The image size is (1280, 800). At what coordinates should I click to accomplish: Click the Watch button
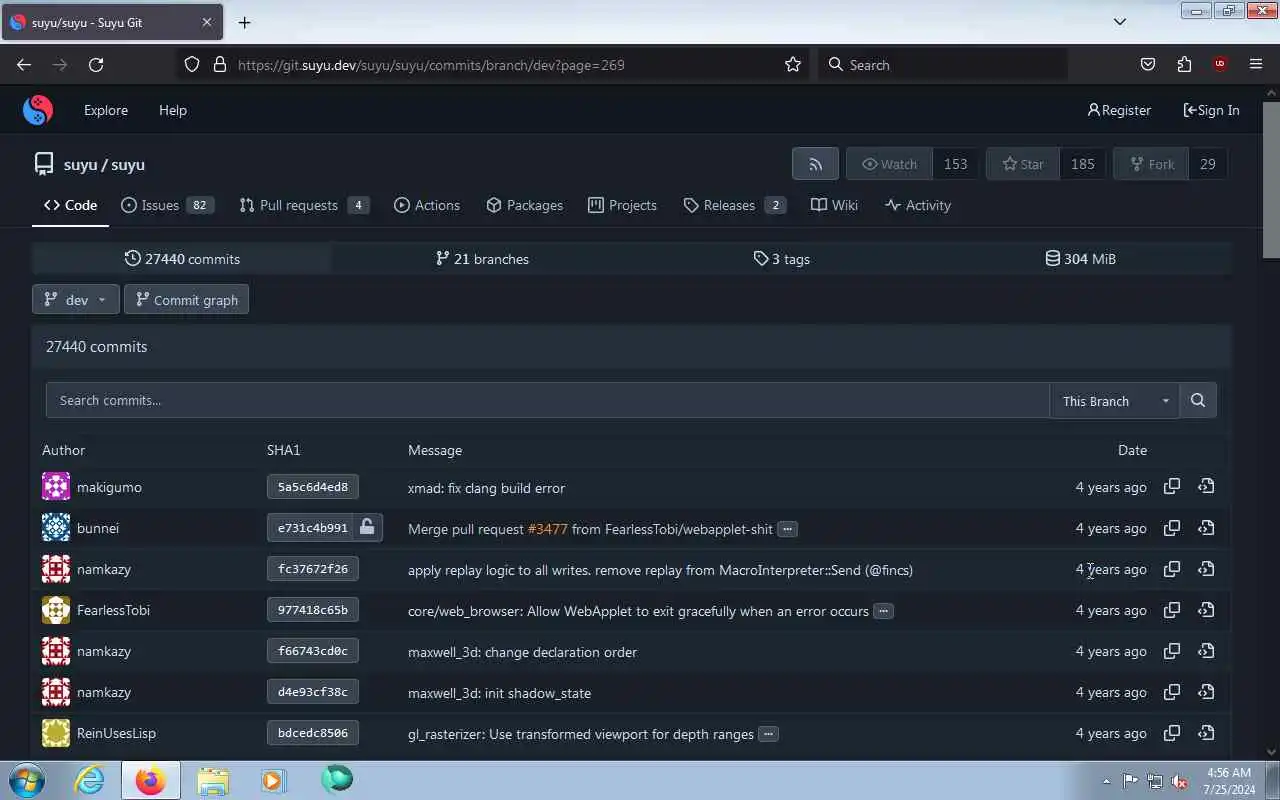pyautogui.click(x=889, y=164)
